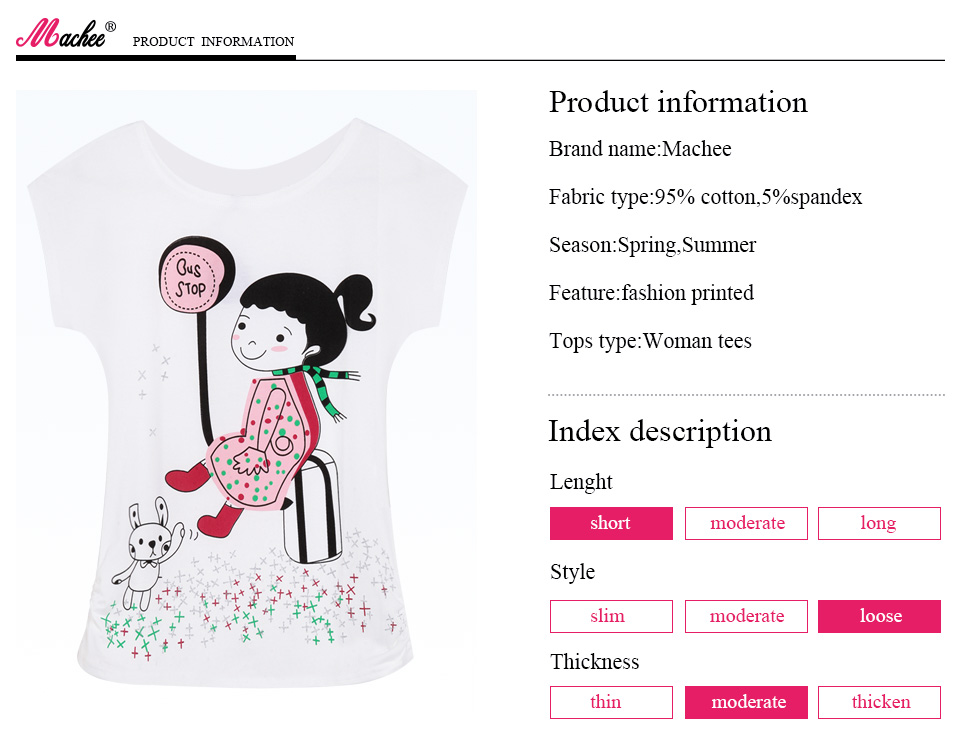960x750 pixels.
Task: Click the Brand name Machee text
Action: (x=640, y=149)
